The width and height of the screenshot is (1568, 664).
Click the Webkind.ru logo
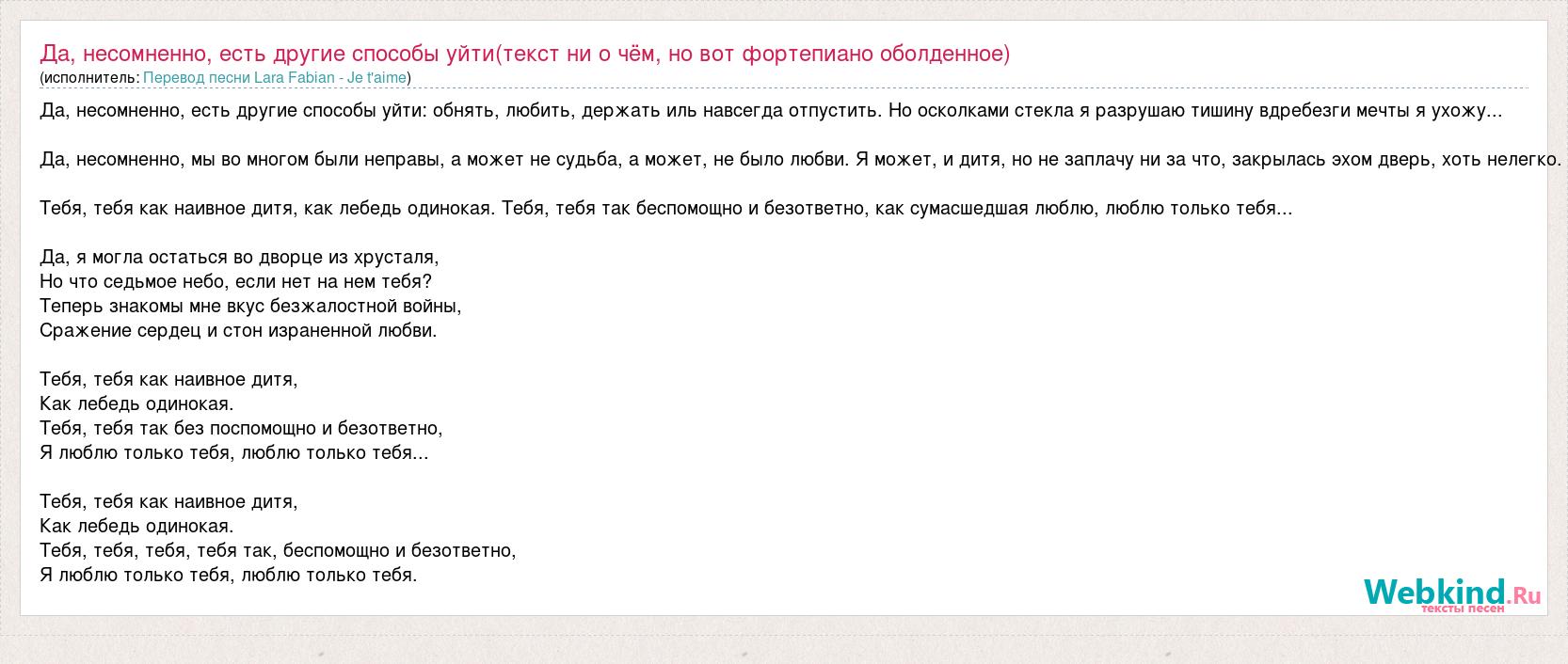tap(1451, 593)
